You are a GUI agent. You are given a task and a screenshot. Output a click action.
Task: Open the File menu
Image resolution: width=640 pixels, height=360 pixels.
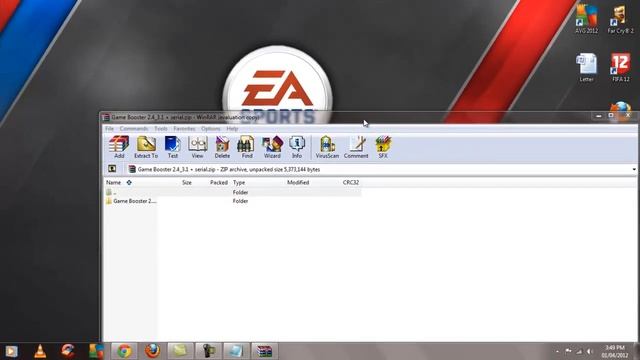[x=109, y=129]
